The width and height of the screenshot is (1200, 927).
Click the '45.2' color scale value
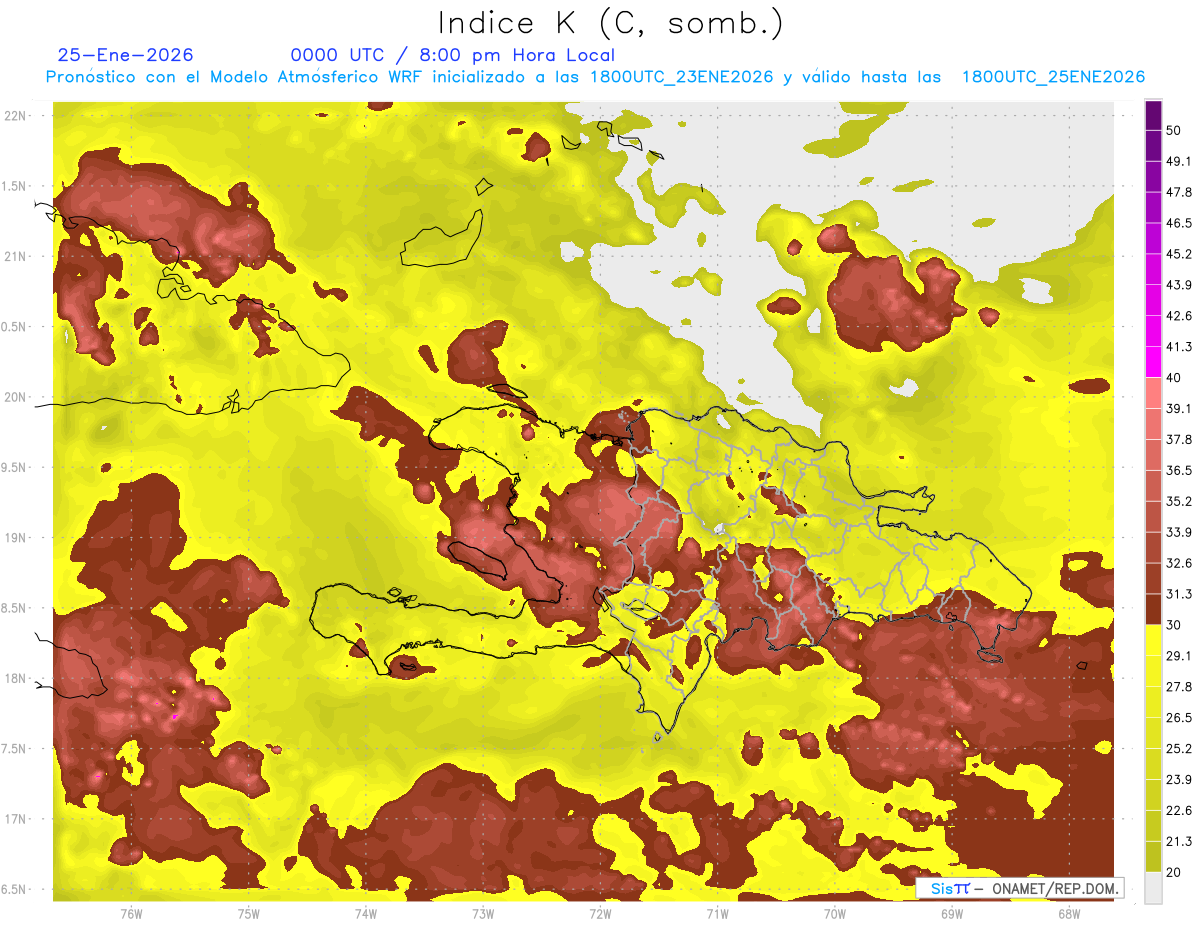point(1179,254)
